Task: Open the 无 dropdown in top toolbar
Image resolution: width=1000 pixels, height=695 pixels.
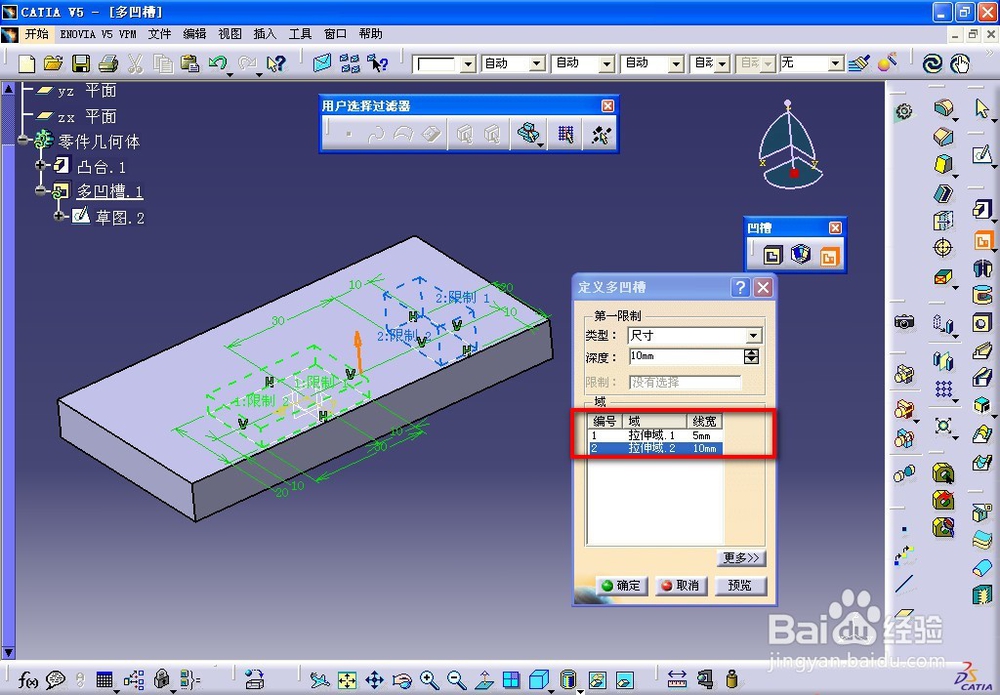Action: pyautogui.click(x=835, y=63)
